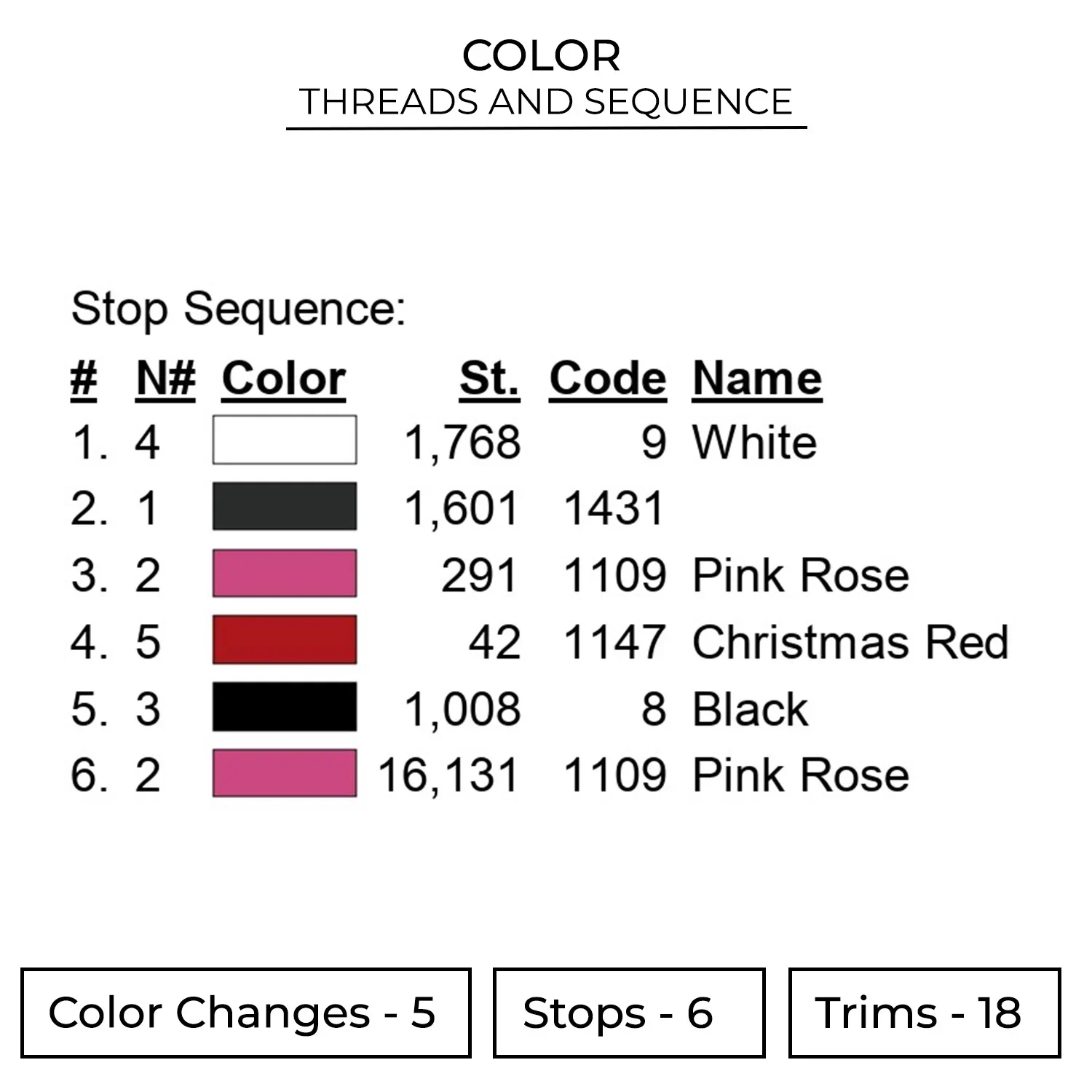Click the pink swatch in row 6
Image resolution: width=1092 pixels, height=1092 pixels.
(x=284, y=773)
